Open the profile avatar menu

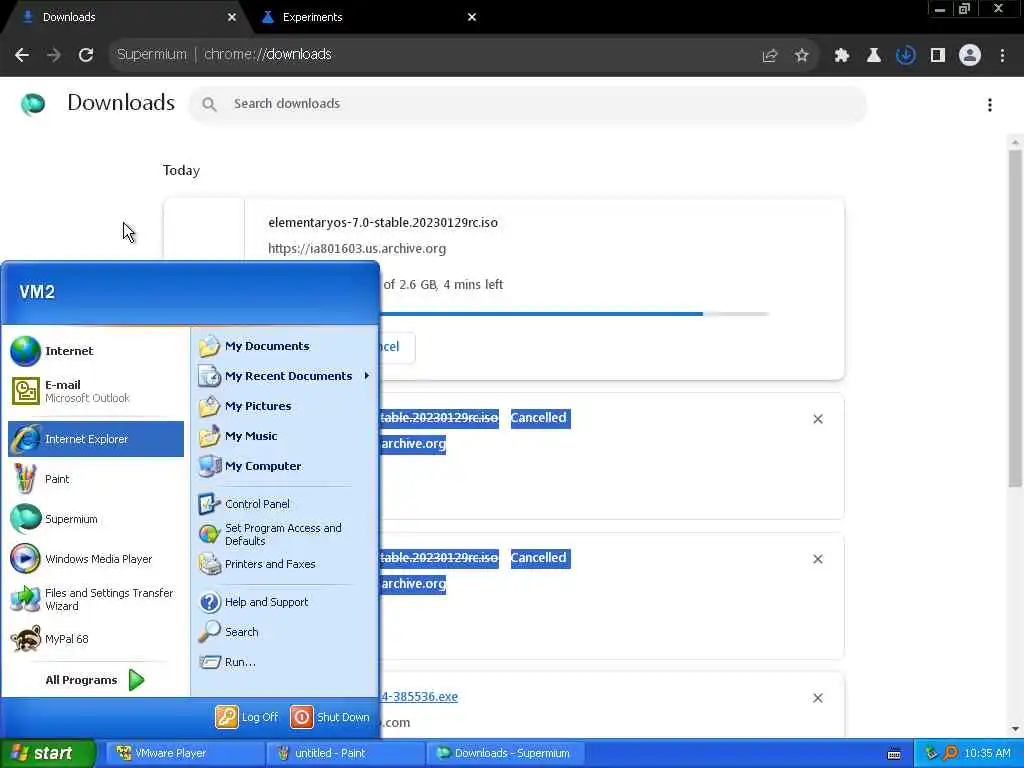click(x=970, y=56)
